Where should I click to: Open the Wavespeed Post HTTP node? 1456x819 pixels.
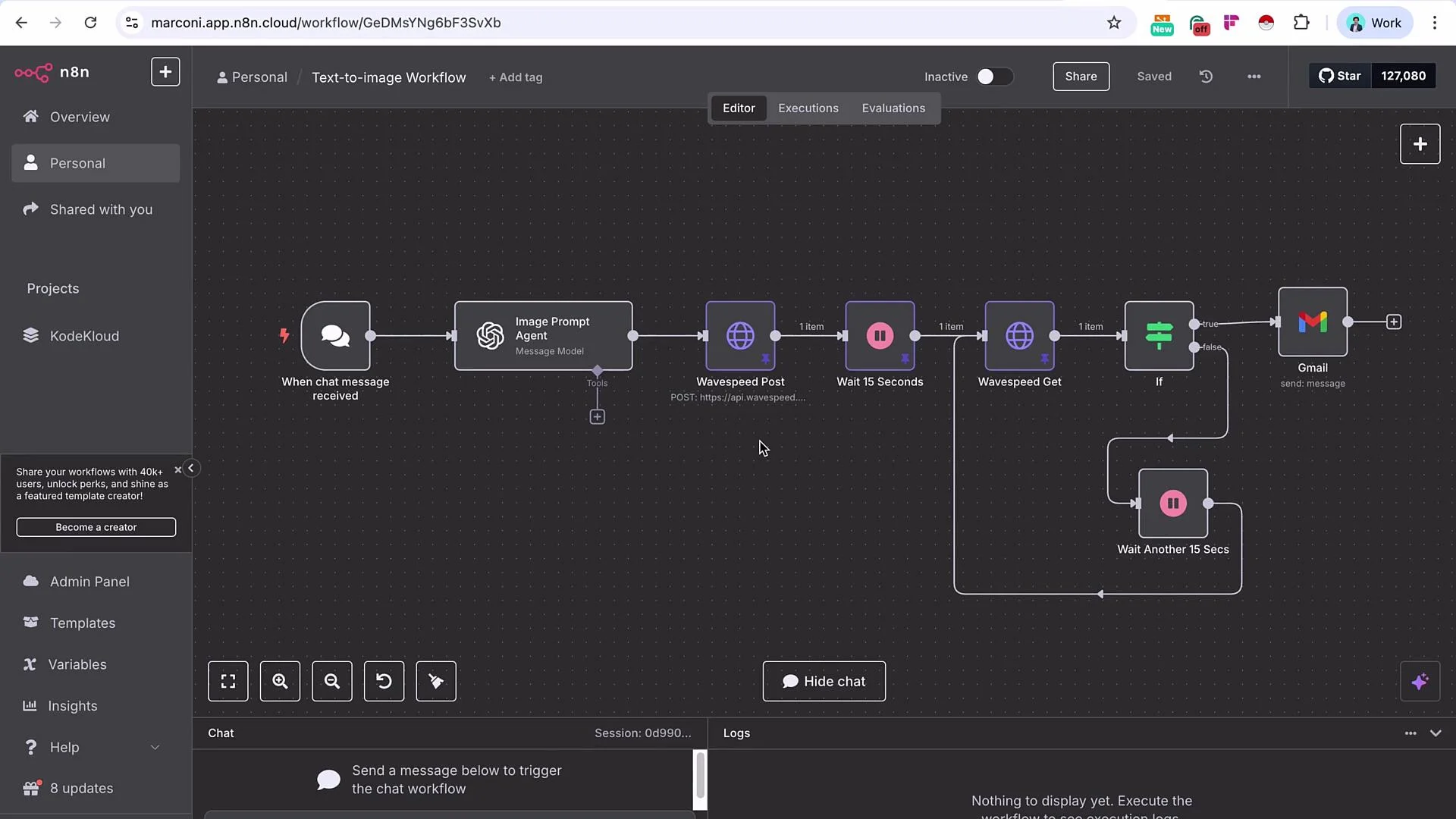pyautogui.click(x=740, y=336)
